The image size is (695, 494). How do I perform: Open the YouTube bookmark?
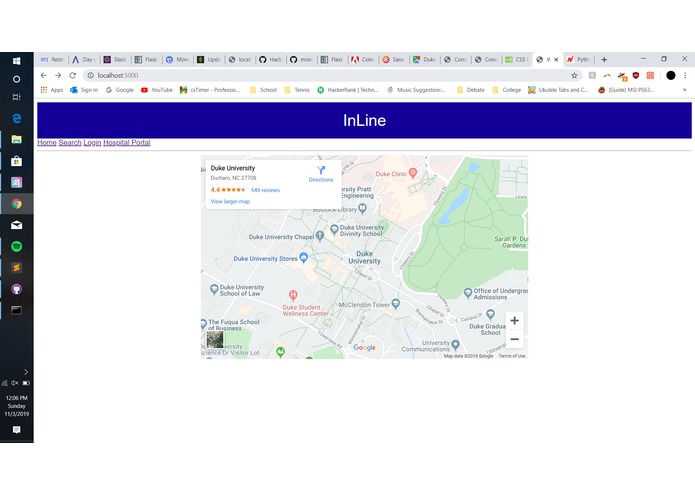coord(157,90)
